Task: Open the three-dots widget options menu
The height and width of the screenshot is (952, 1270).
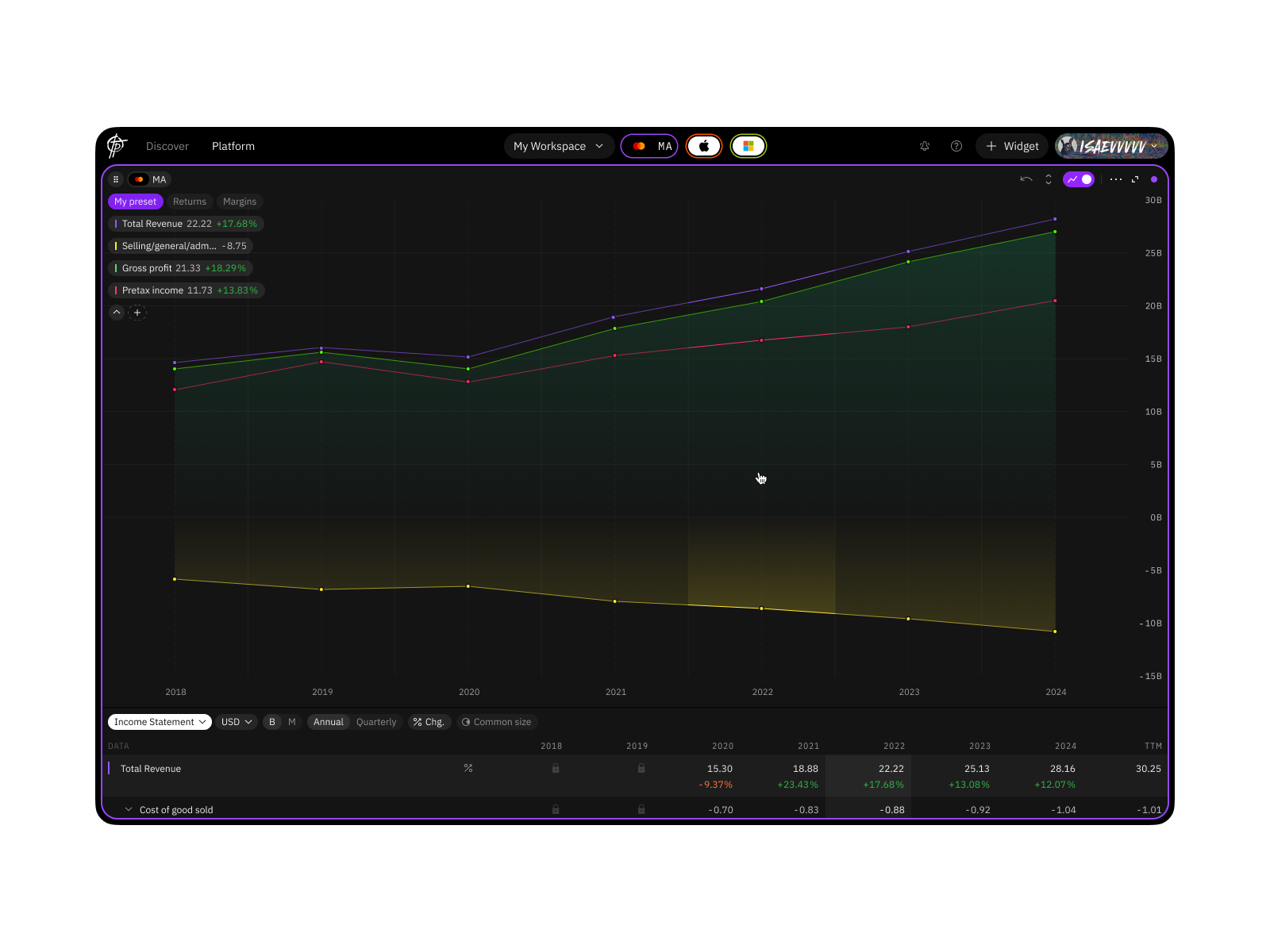Action: [1116, 179]
